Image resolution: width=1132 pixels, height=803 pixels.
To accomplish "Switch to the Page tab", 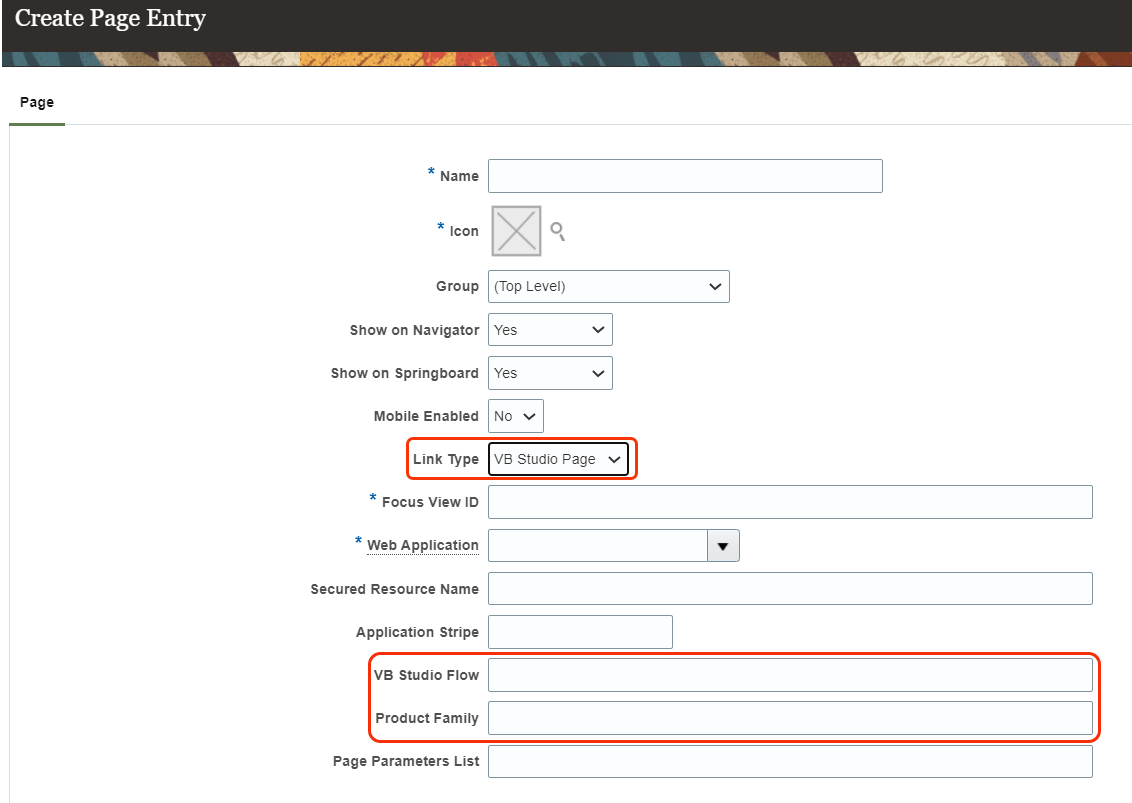I will pyautogui.click(x=36, y=101).
